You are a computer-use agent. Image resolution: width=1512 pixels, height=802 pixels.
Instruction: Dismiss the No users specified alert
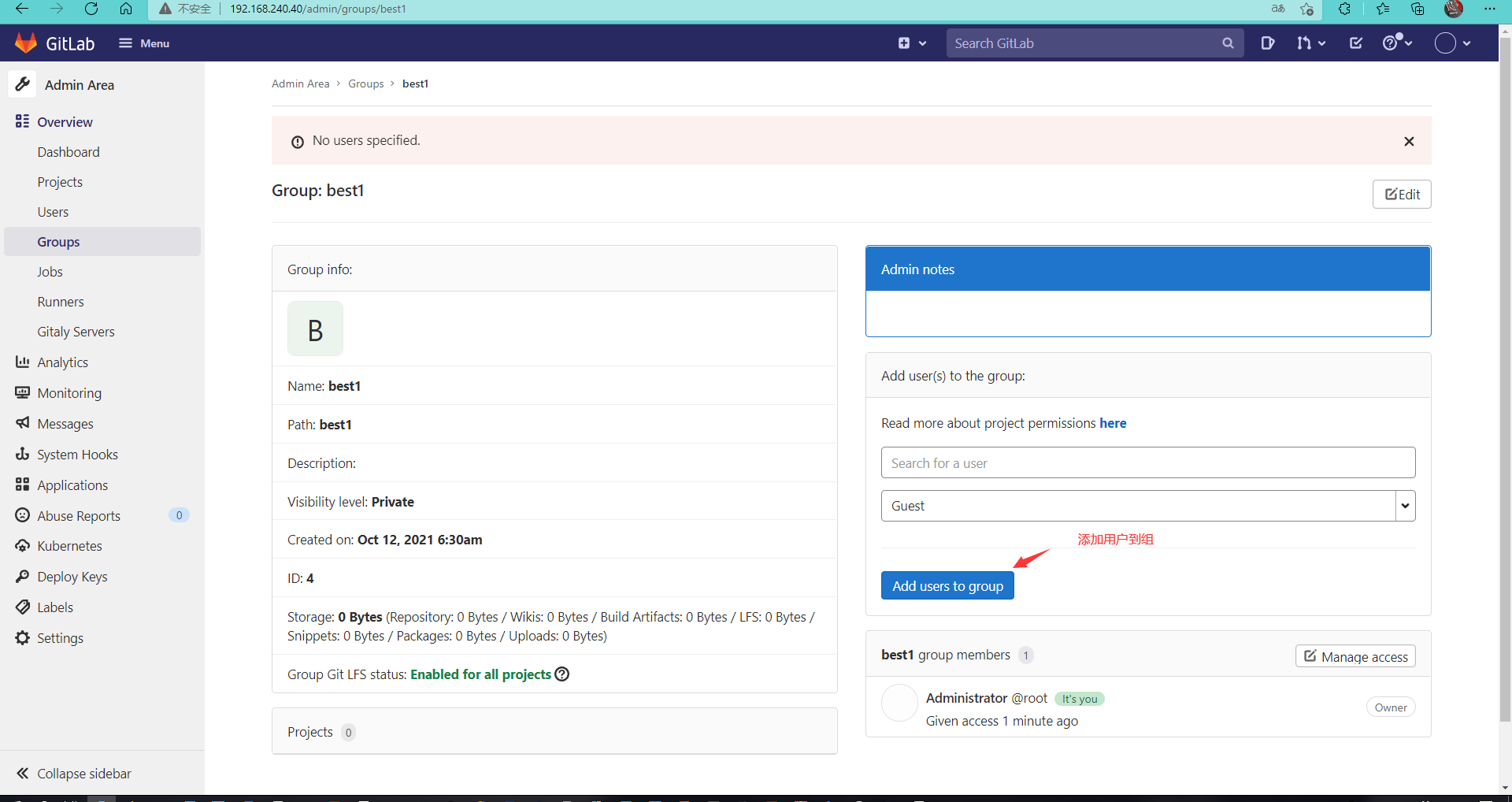click(1409, 141)
